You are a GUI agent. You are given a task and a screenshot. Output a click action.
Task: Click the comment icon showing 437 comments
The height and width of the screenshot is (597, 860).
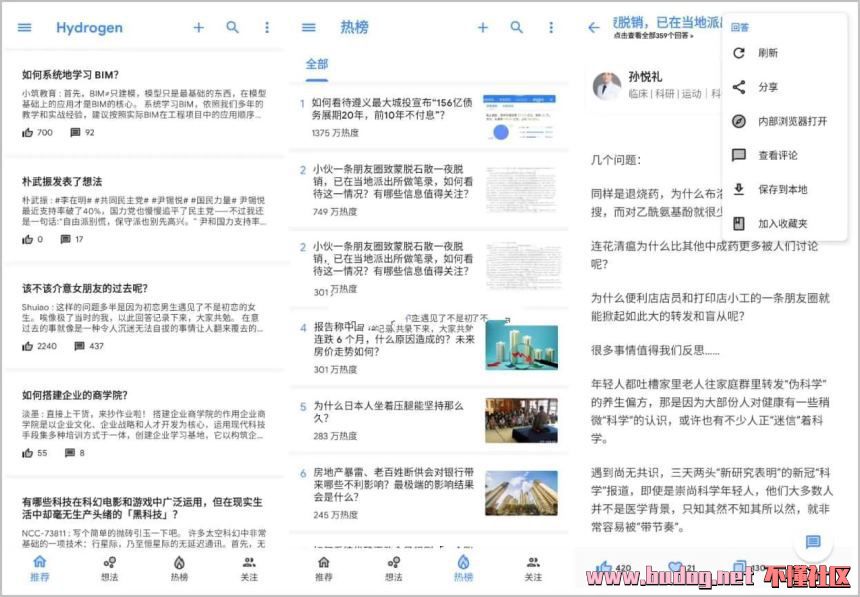pyautogui.click(x=76, y=346)
